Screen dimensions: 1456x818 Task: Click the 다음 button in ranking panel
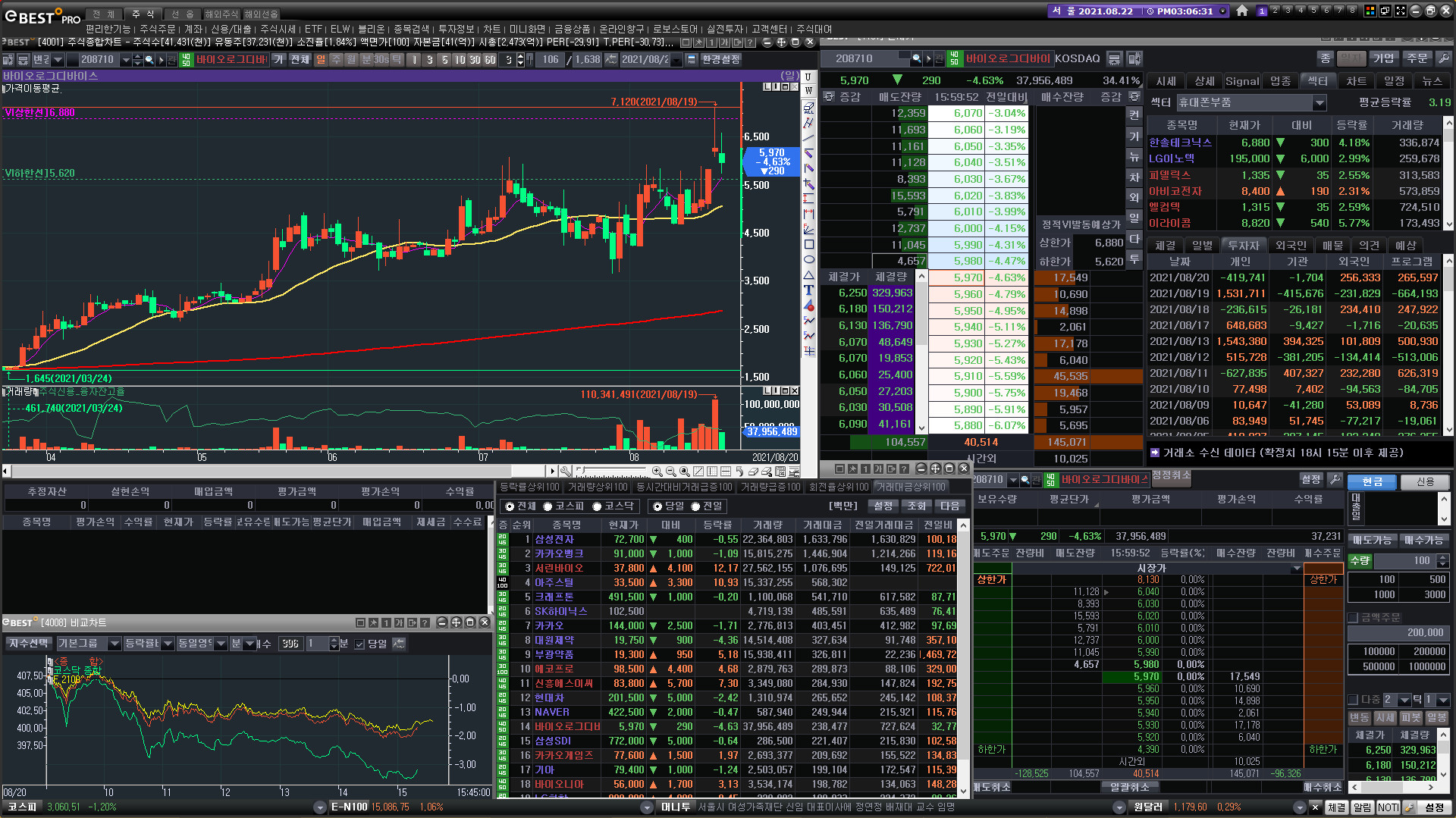tap(950, 506)
